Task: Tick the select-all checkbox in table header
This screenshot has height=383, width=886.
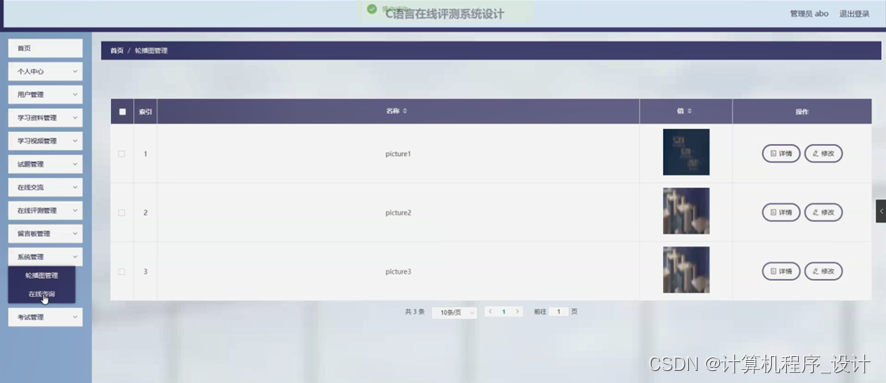Action: click(x=122, y=112)
